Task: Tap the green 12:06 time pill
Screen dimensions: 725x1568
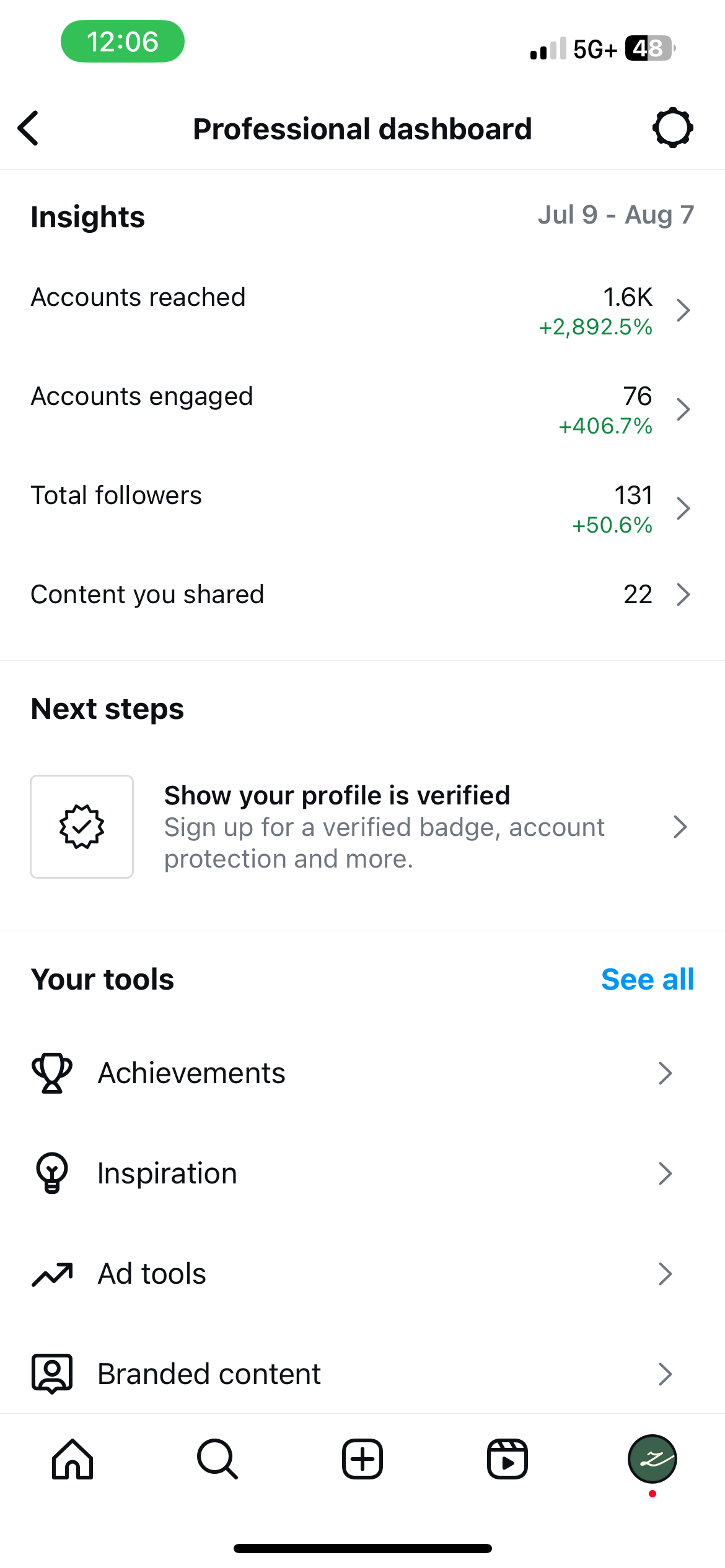Action: [x=123, y=41]
